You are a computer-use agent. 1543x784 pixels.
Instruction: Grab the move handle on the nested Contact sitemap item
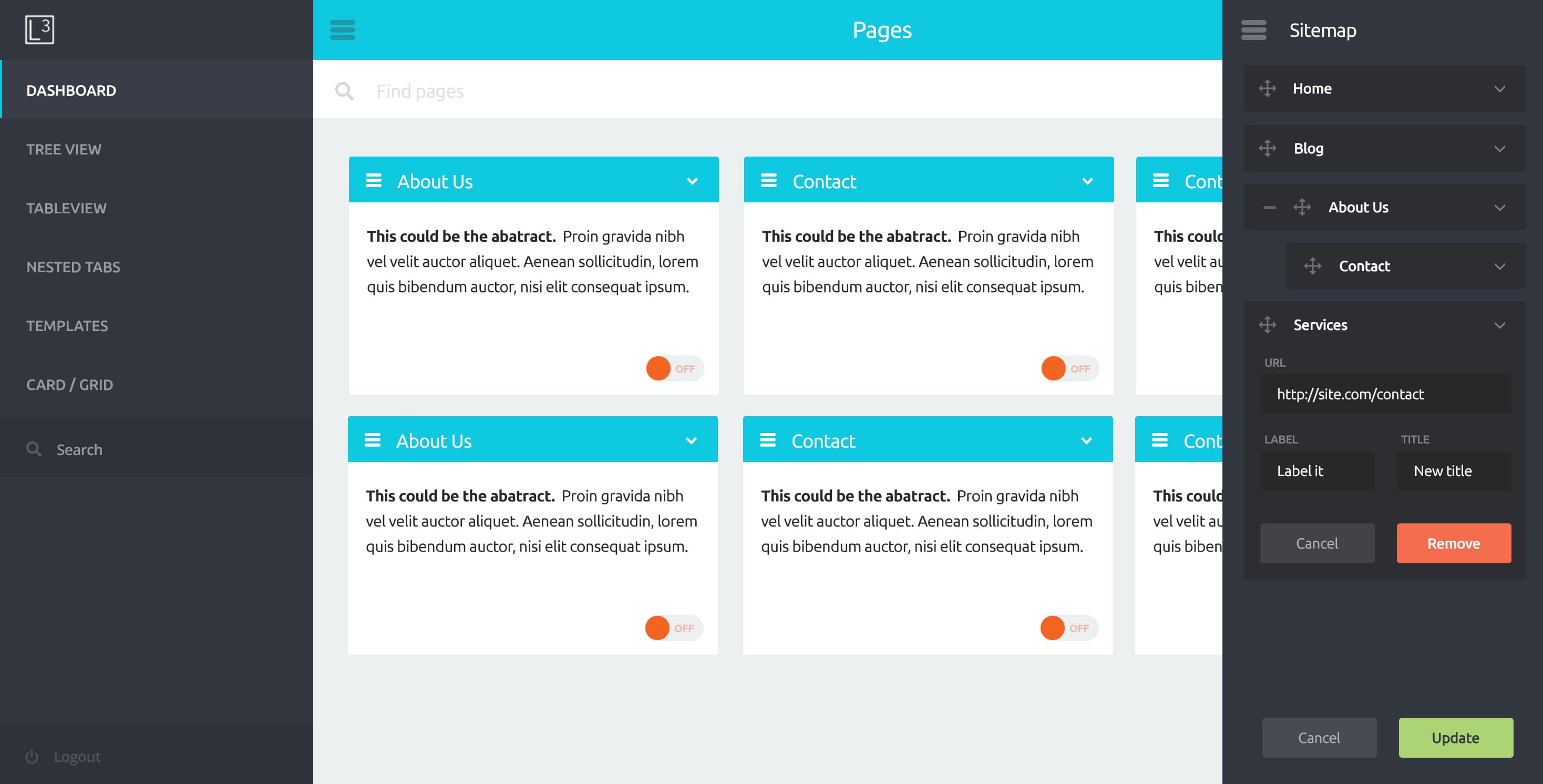1313,266
